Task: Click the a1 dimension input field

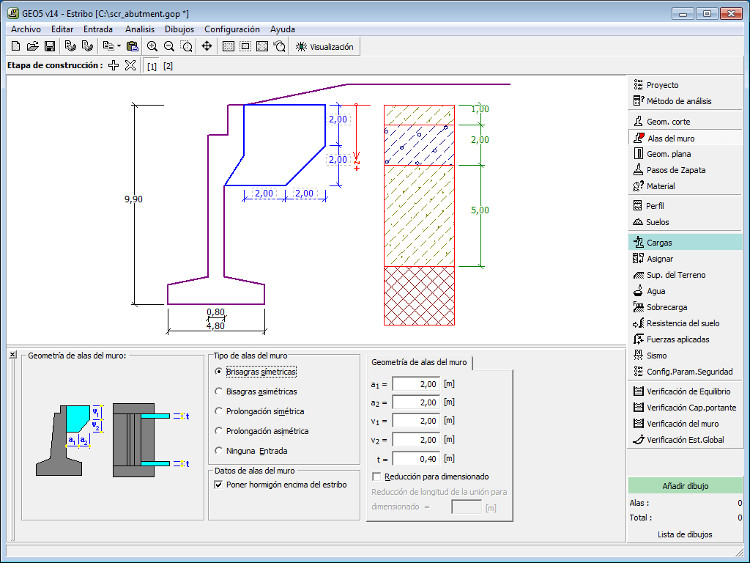Action: tap(416, 383)
